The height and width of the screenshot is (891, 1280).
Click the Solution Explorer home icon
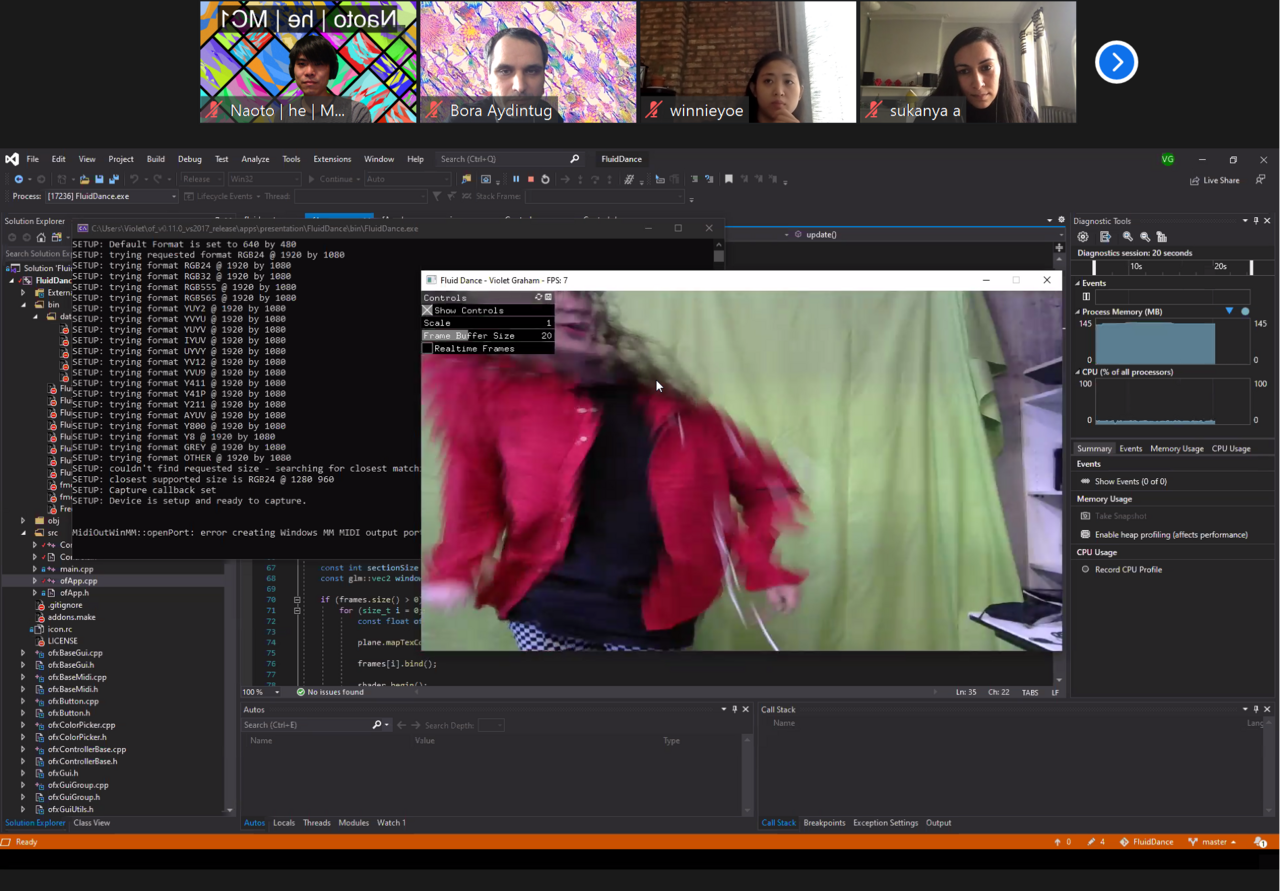click(x=40, y=237)
